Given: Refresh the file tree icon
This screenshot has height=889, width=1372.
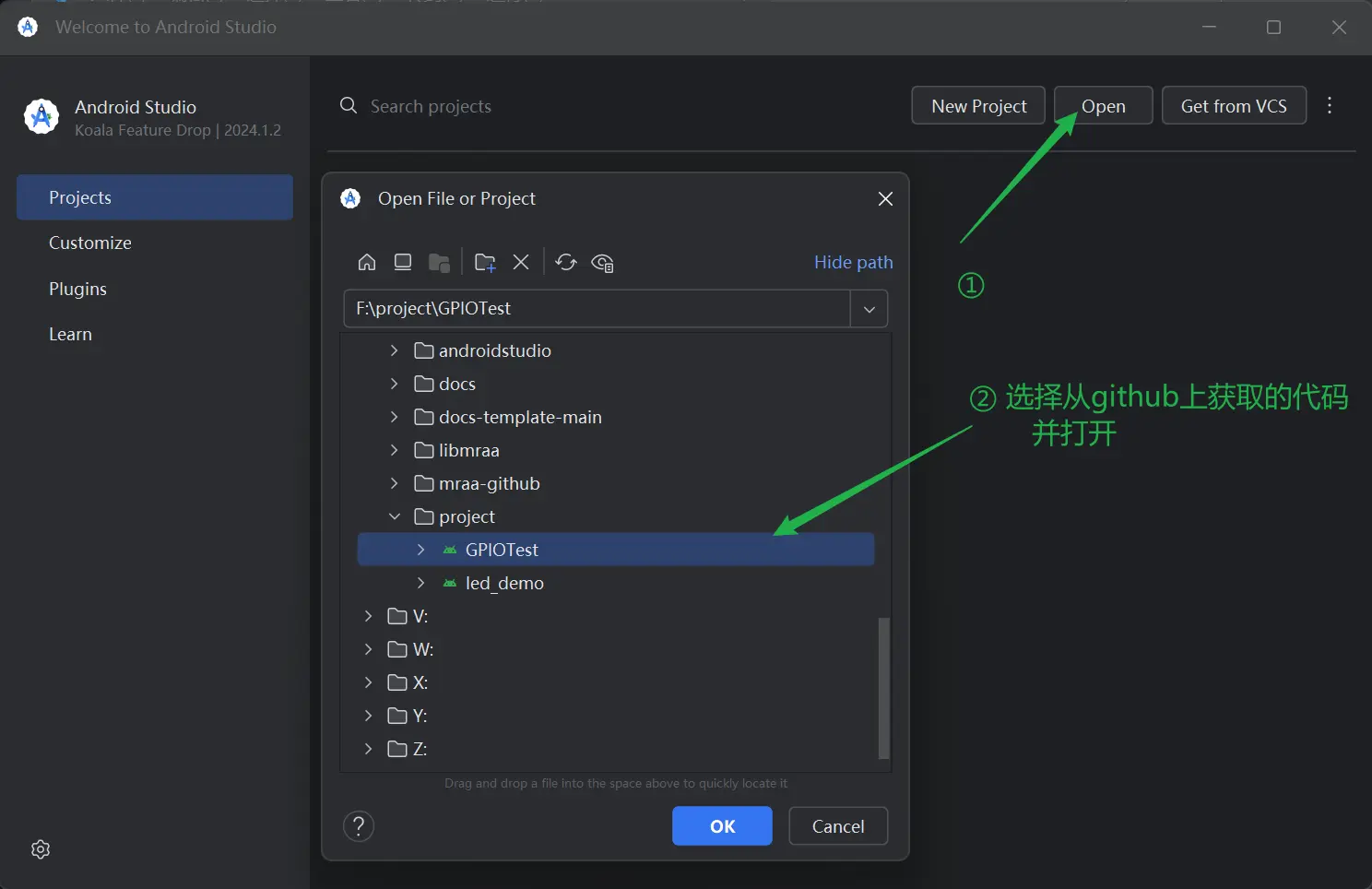Looking at the screenshot, I should [566, 263].
